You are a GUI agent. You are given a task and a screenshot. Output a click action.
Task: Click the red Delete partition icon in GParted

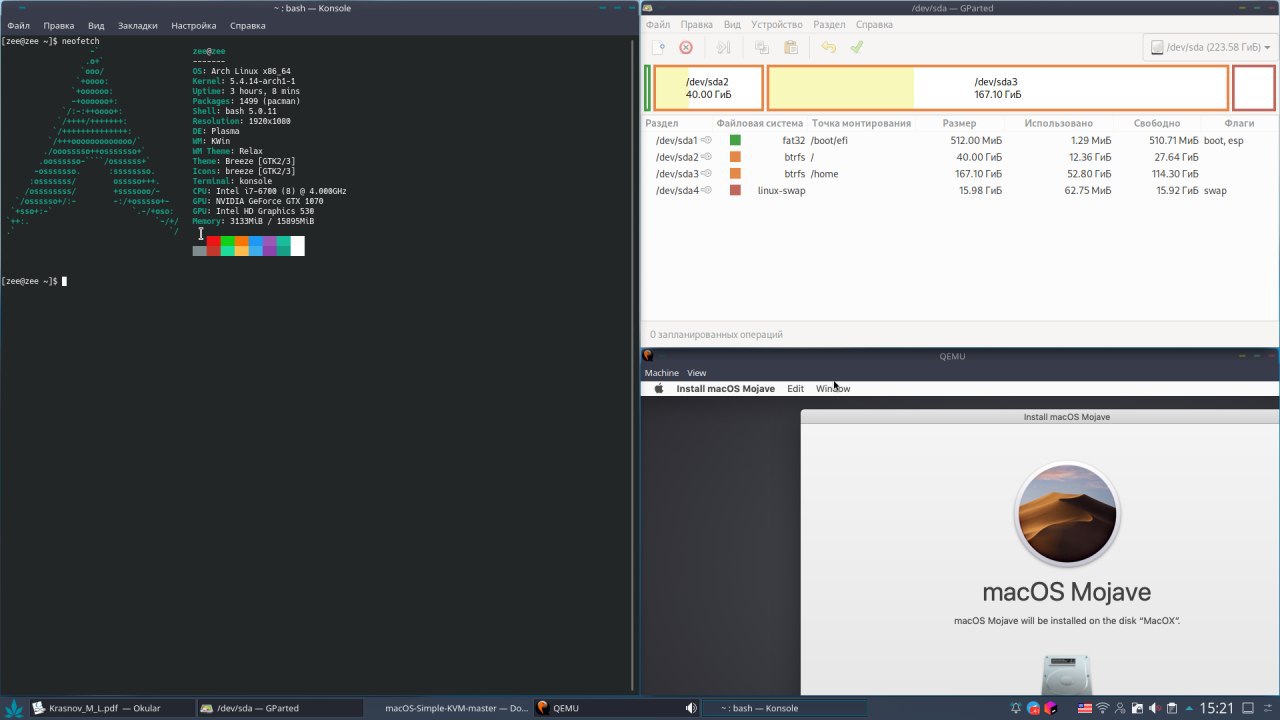tap(686, 47)
